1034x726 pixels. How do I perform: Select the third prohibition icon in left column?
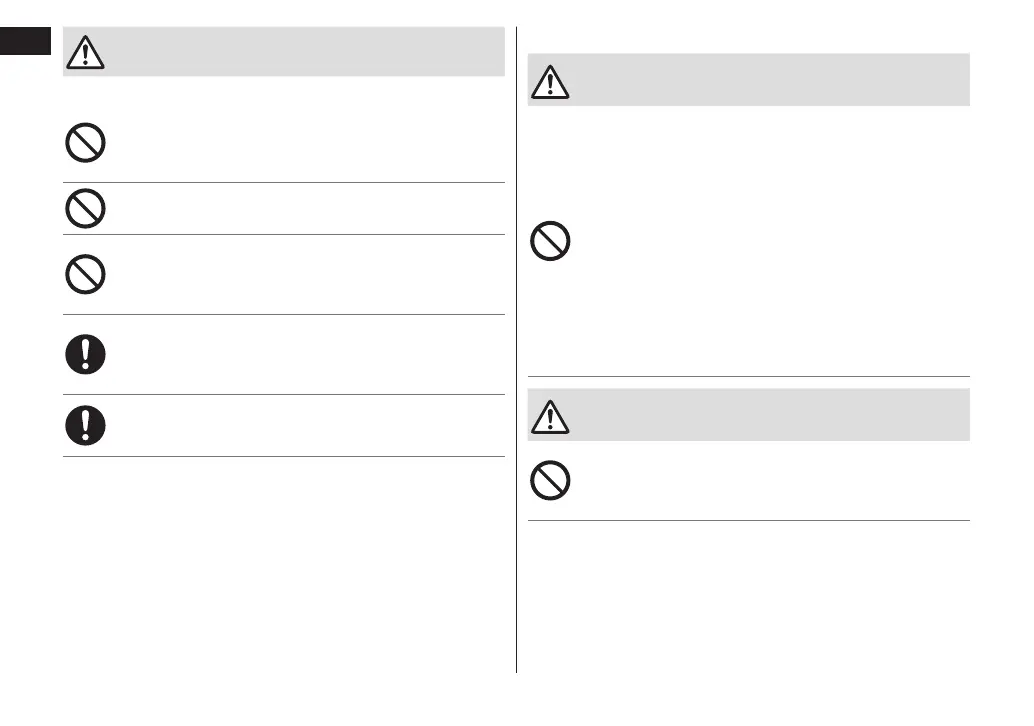[86, 274]
